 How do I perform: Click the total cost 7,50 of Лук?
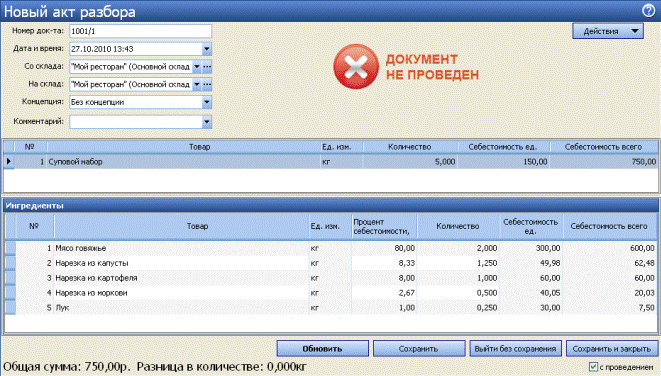tap(610, 308)
